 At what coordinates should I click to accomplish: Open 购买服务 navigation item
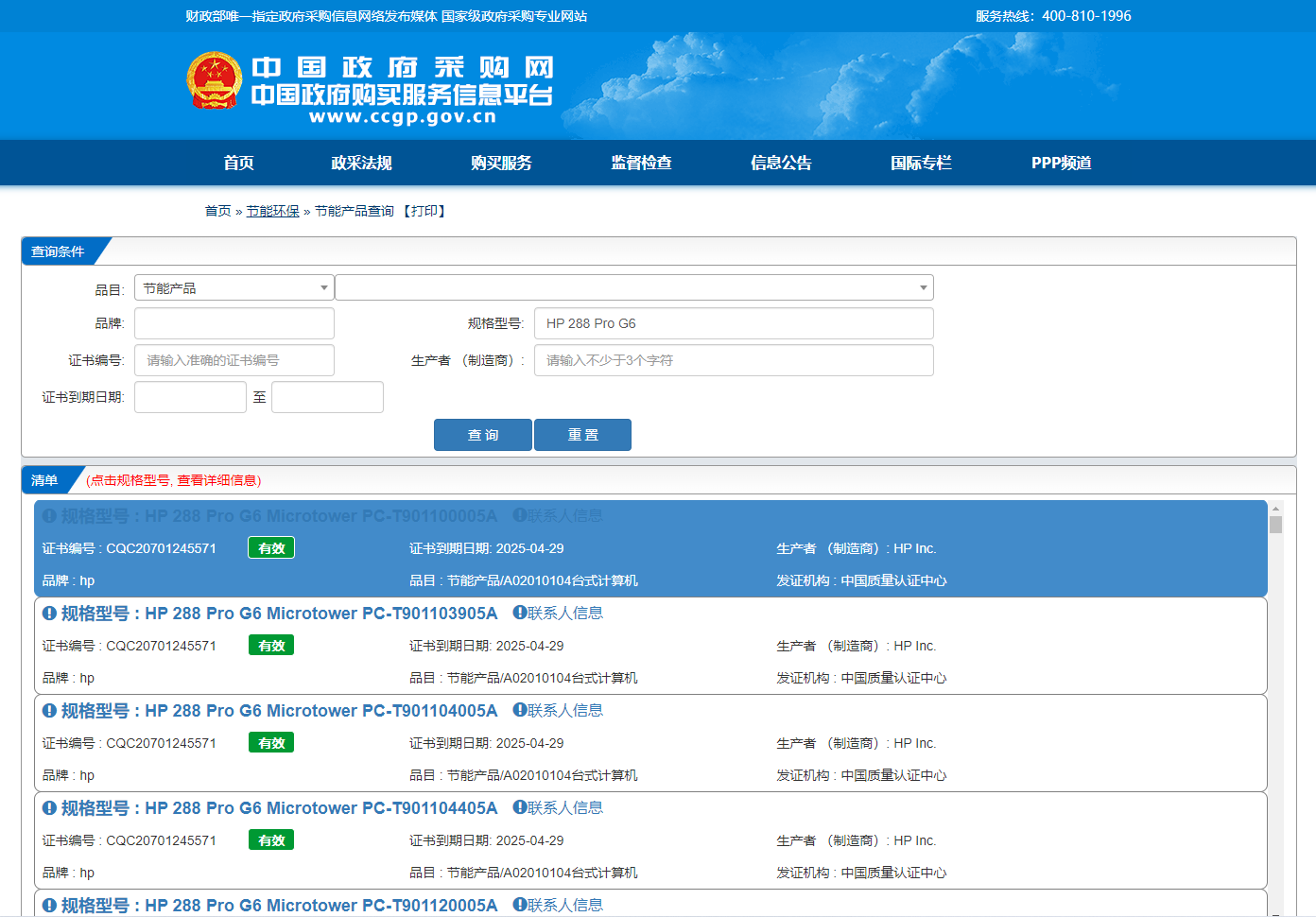point(501,163)
